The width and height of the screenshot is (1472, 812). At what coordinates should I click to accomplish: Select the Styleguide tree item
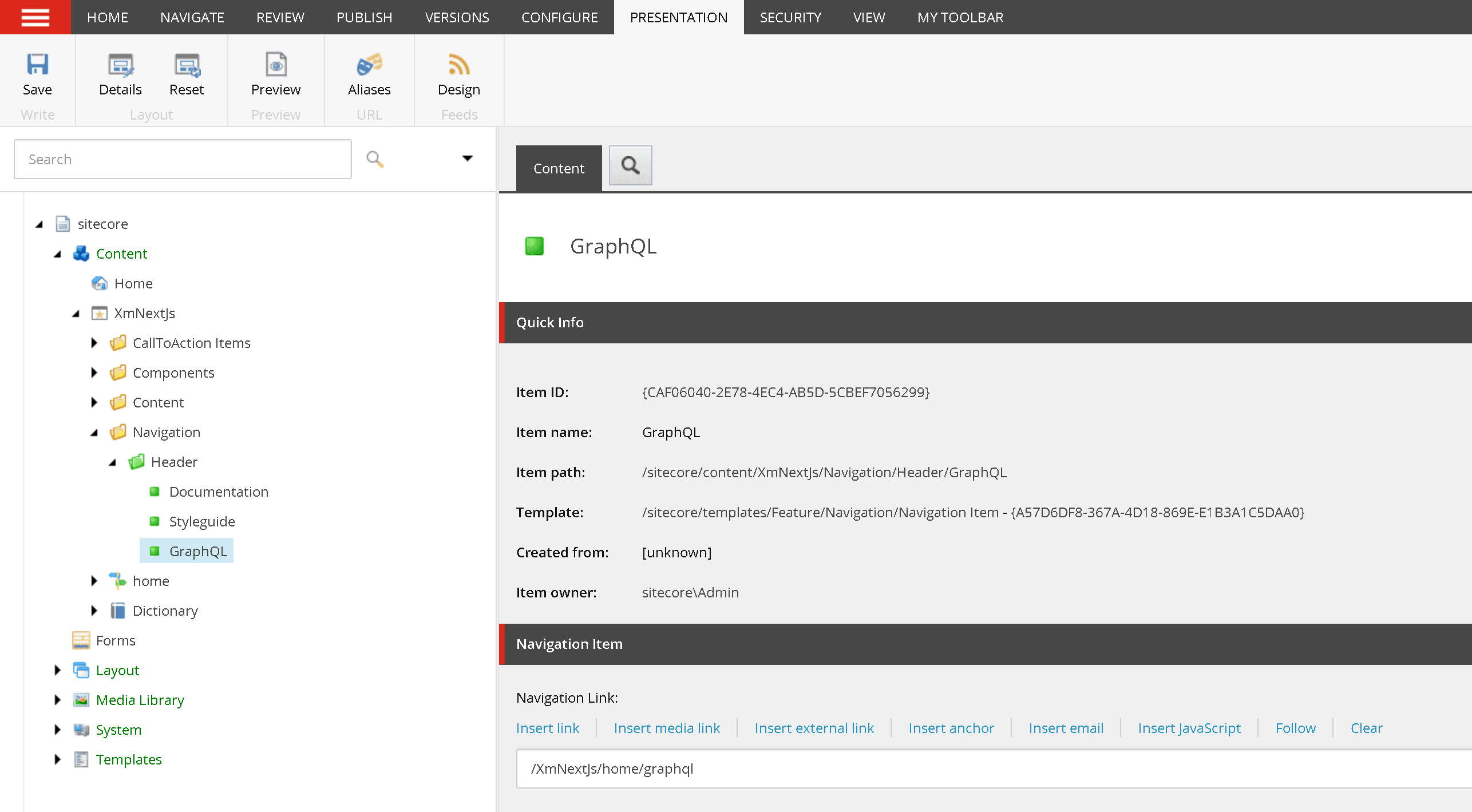[202, 521]
